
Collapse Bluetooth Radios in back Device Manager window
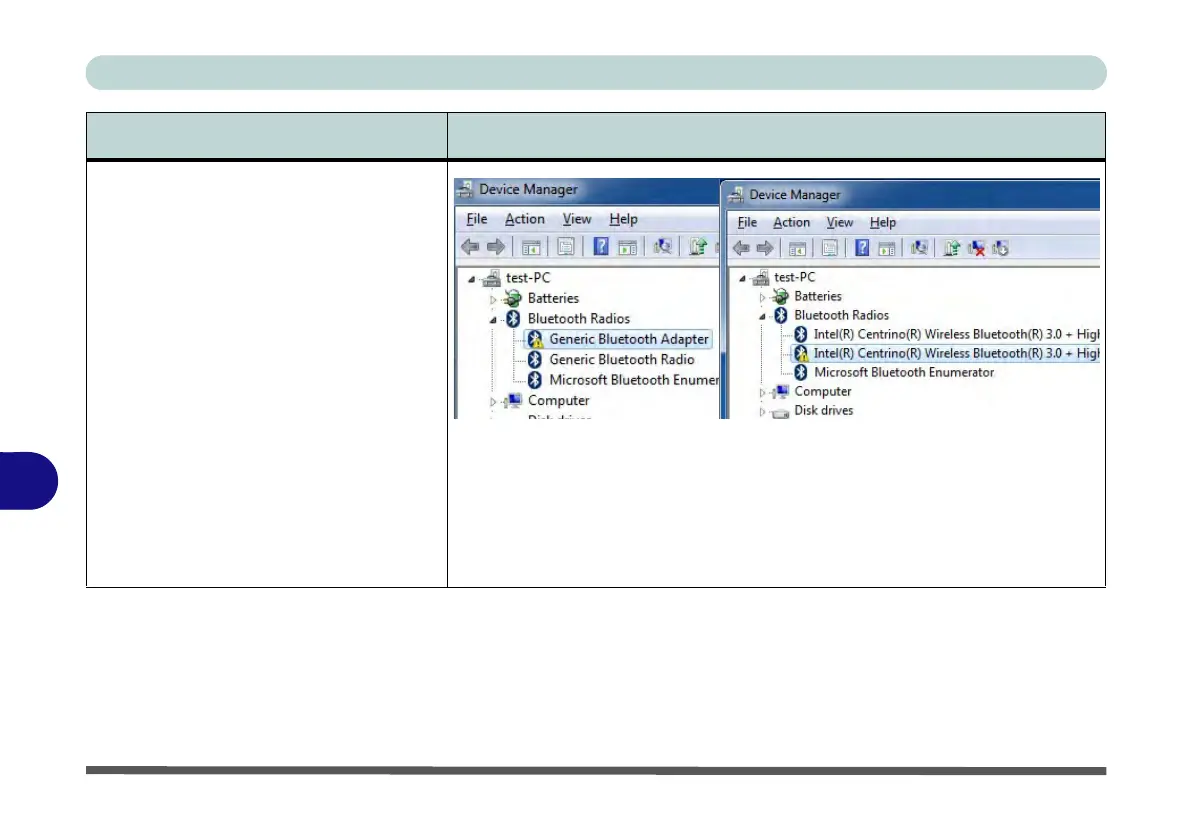point(493,320)
